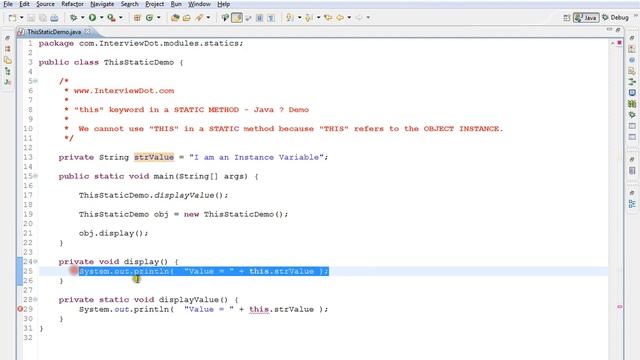Toggle the Mark Occurrences button
The width and height of the screenshot is (640, 360).
click(x=237, y=18)
